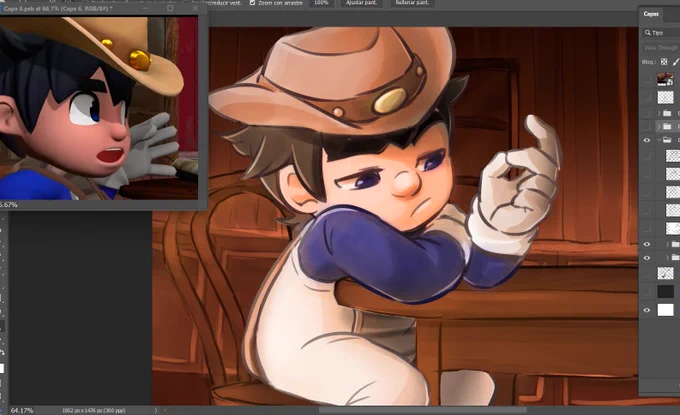Expand the second visible collapsed subgroup
Screen dimensions: 680x415
coord(667,258)
